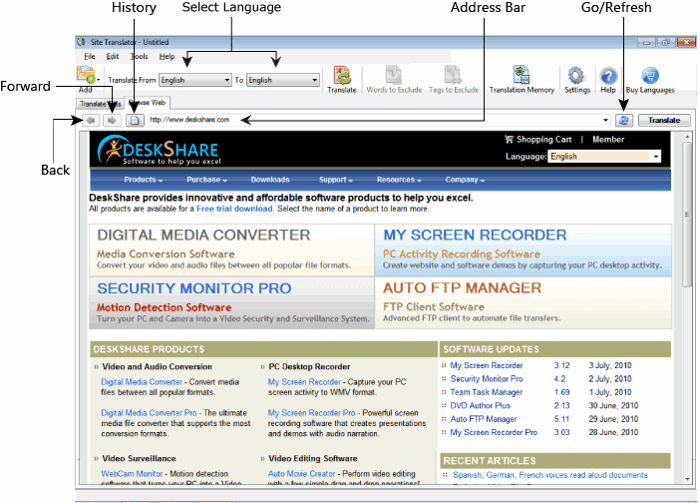
Task: Expand the address bar URL dropdown arrow
Action: [x=605, y=120]
